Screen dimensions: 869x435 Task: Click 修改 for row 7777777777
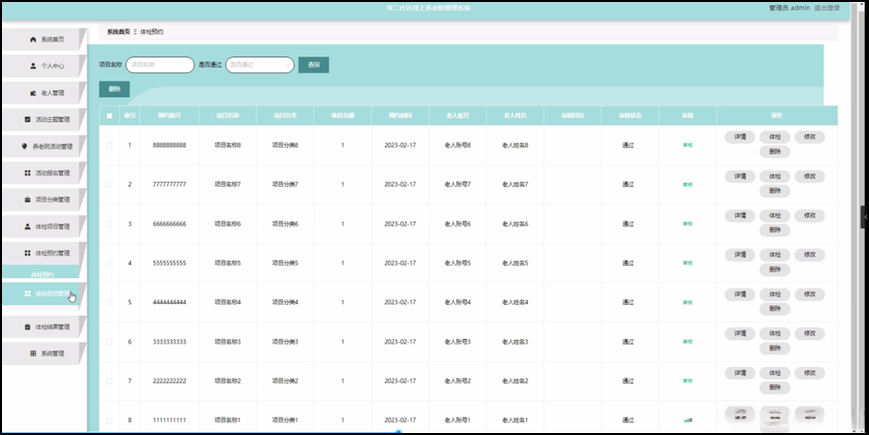[810, 176]
